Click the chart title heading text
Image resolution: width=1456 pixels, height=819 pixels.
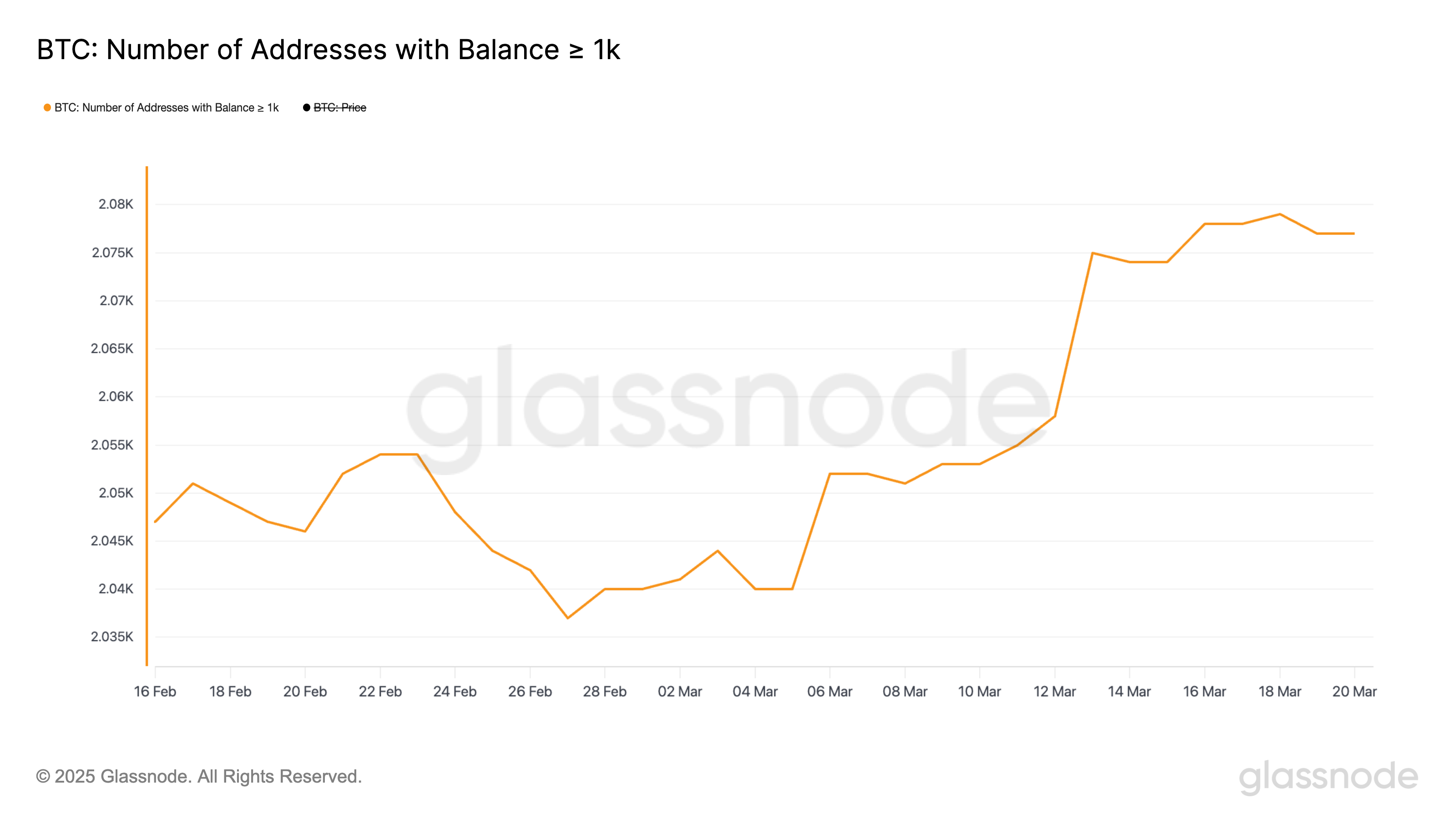pos(329,50)
